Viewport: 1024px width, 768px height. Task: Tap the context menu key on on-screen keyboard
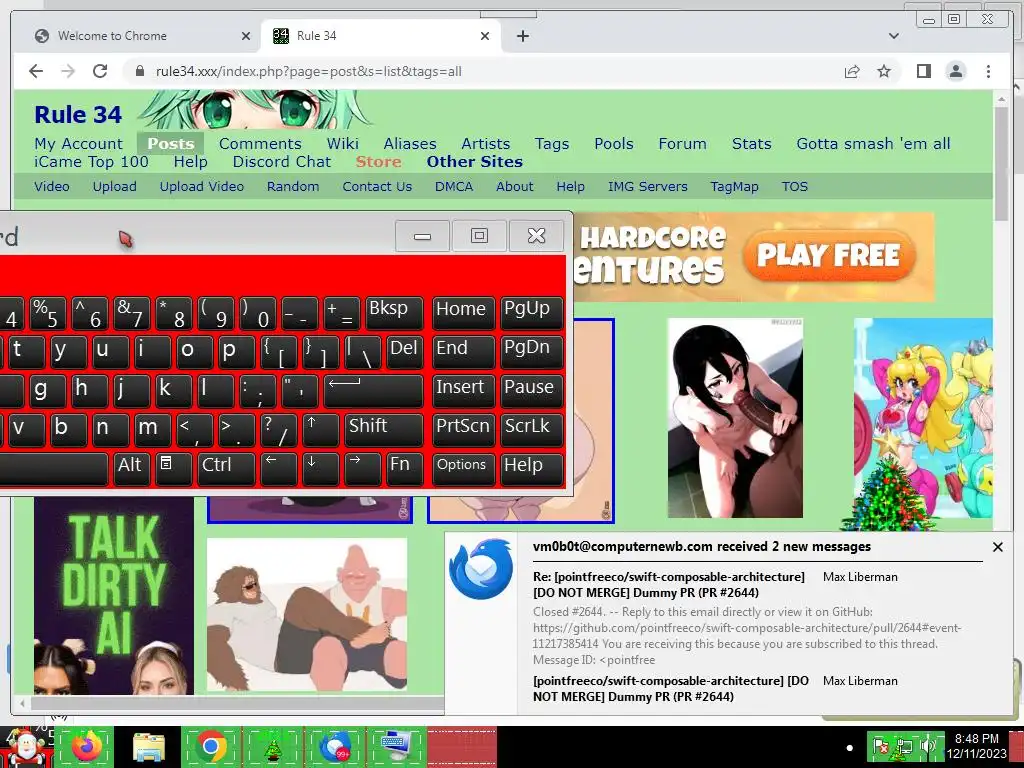click(x=174, y=470)
